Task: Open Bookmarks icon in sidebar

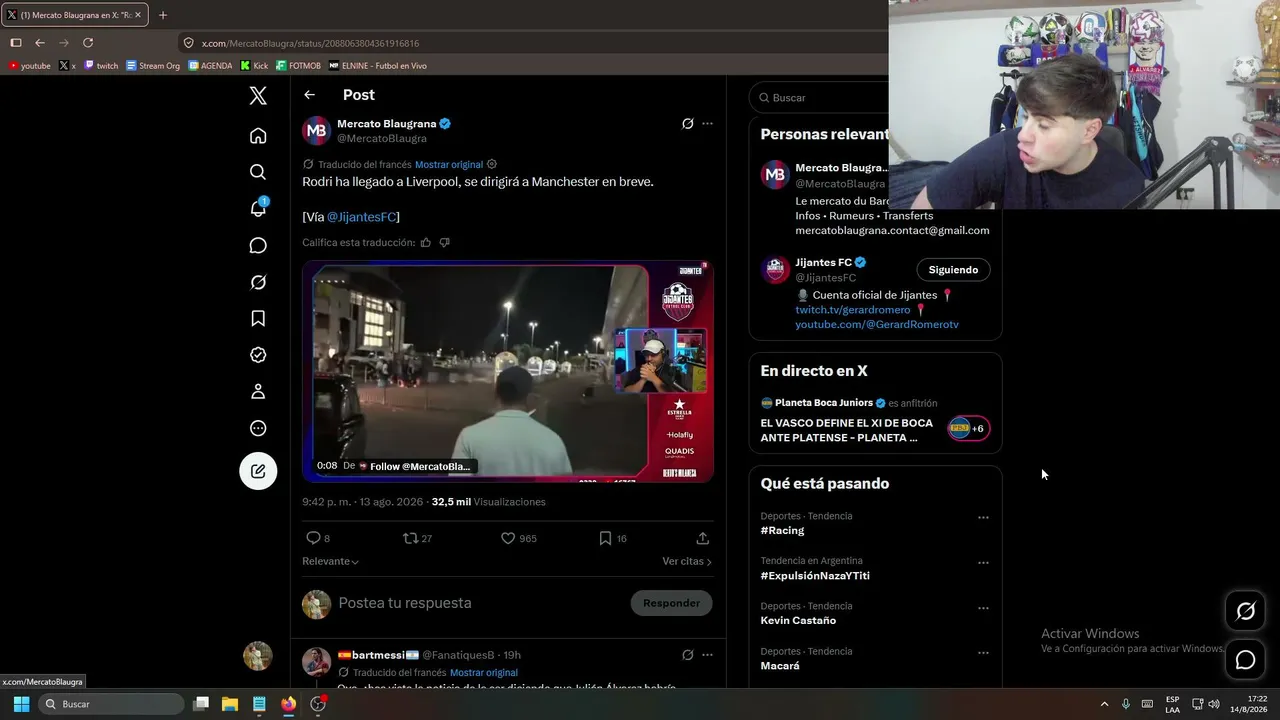Action: pos(258,318)
